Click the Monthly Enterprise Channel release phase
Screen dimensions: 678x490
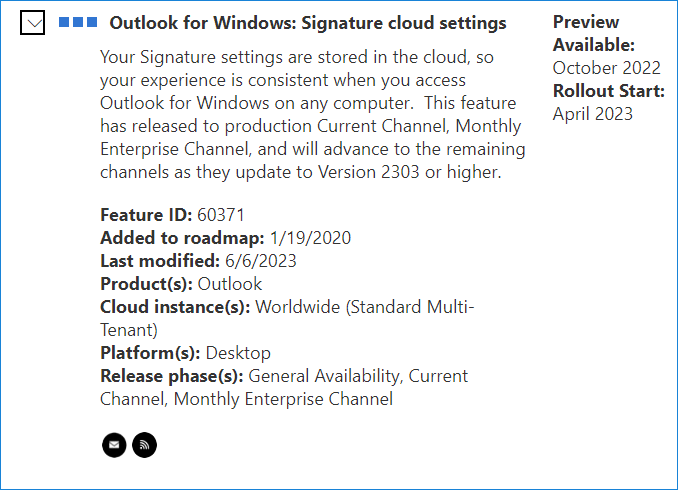(283, 399)
